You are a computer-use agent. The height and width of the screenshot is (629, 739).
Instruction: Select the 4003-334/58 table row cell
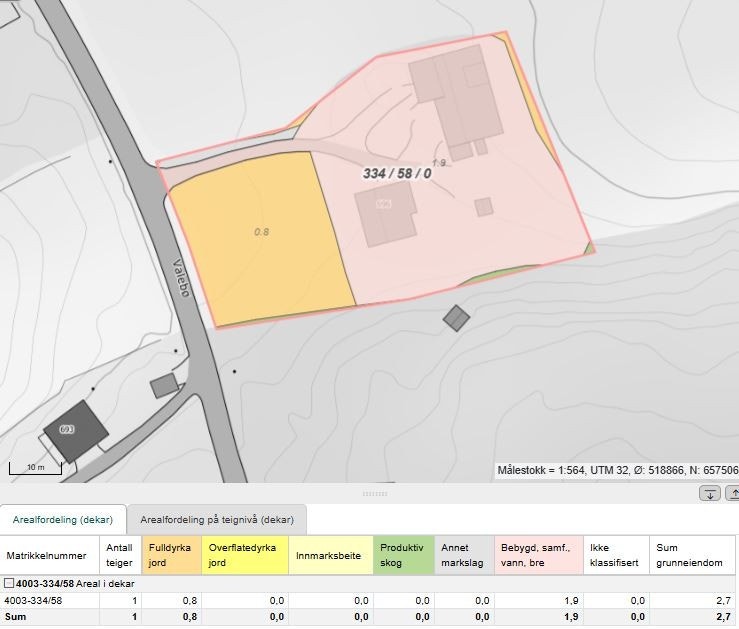(x=49, y=600)
